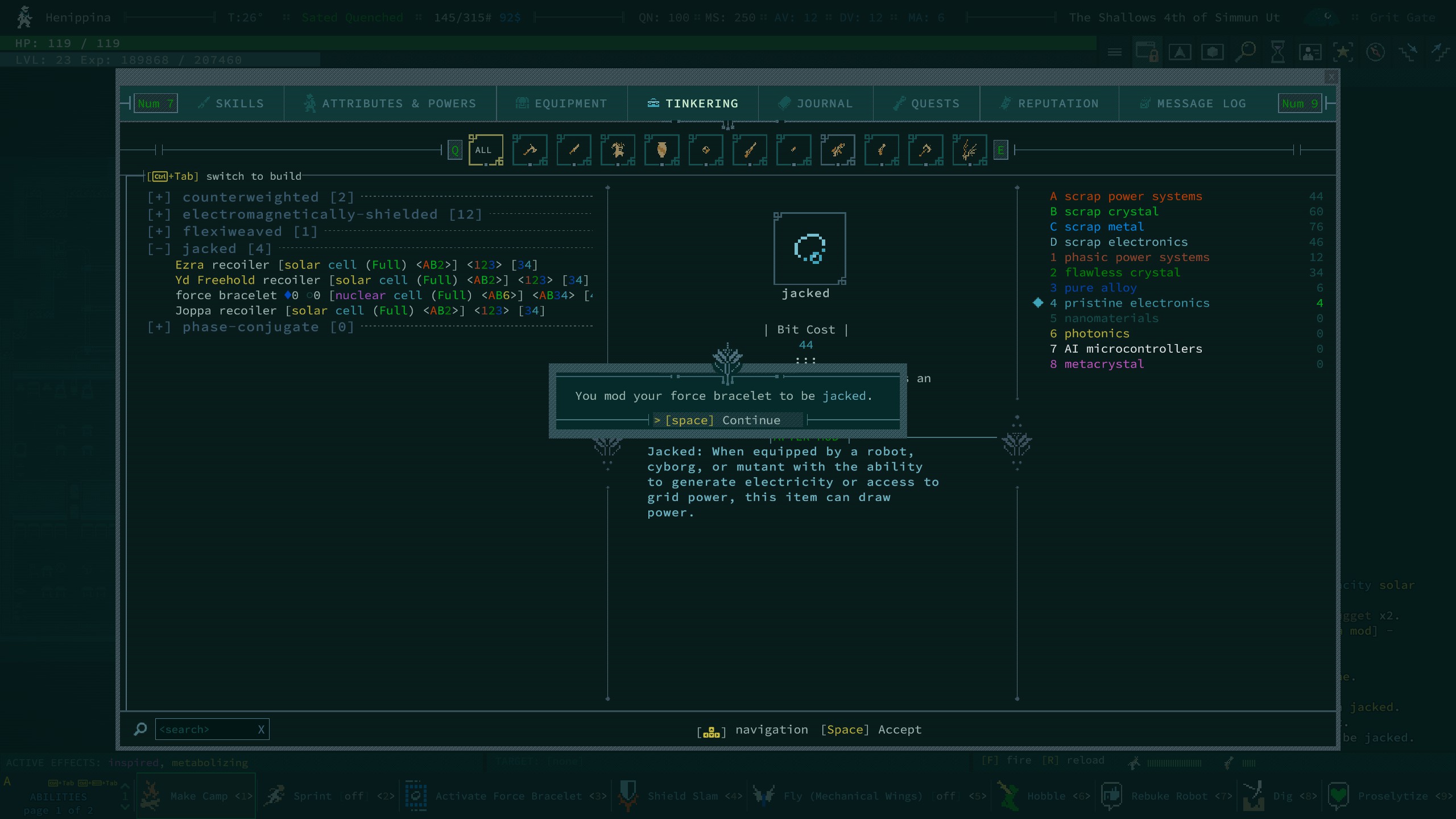
Task: Select the branching plant category filter icon
Action: [970, 150]
